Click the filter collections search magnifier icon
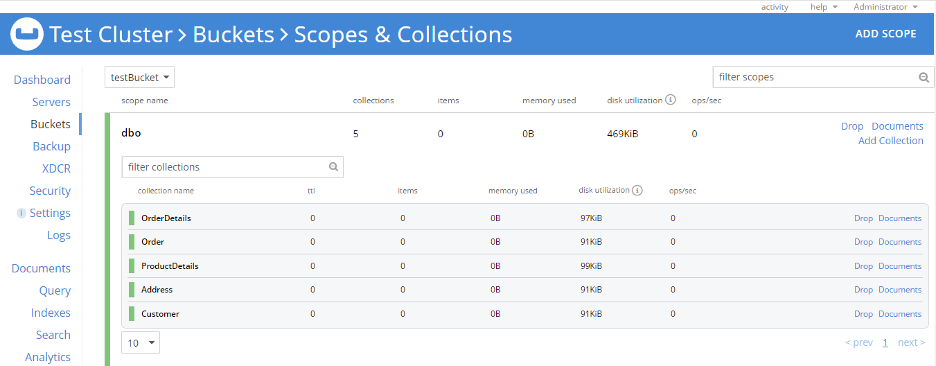Image resolution: width=936 pixels, height=366 pixels. coord(334,167)
